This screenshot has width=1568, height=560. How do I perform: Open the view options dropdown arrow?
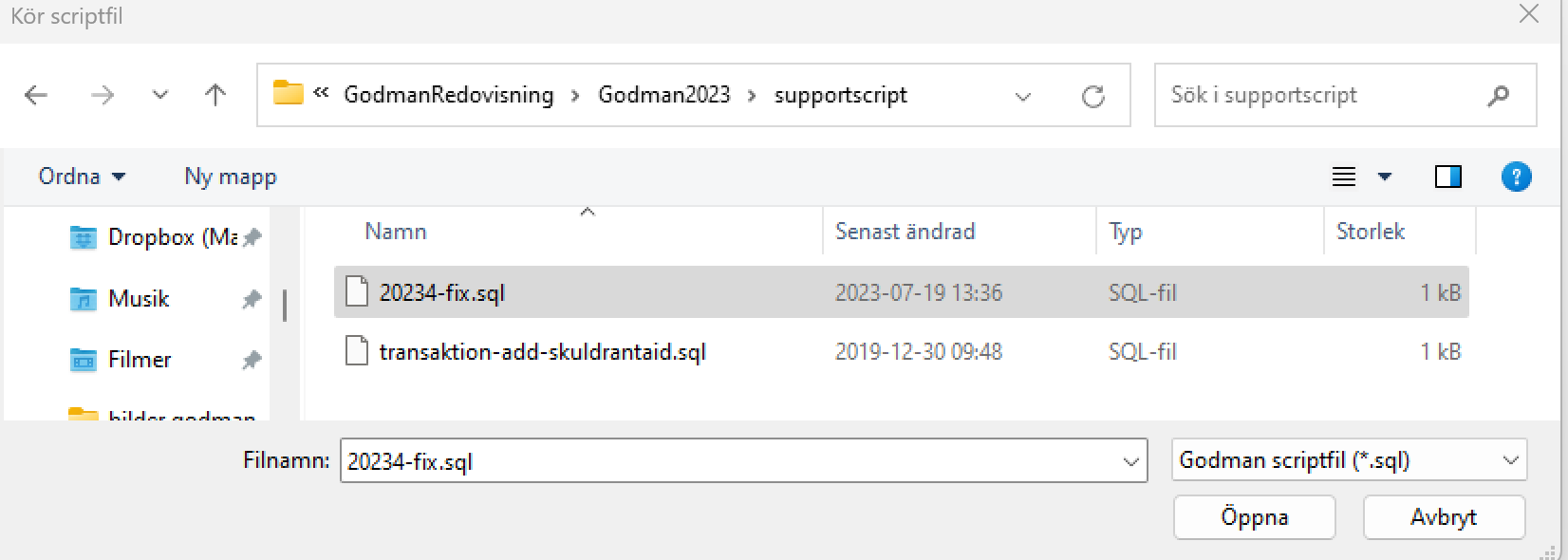click(x=1385, y=177)
